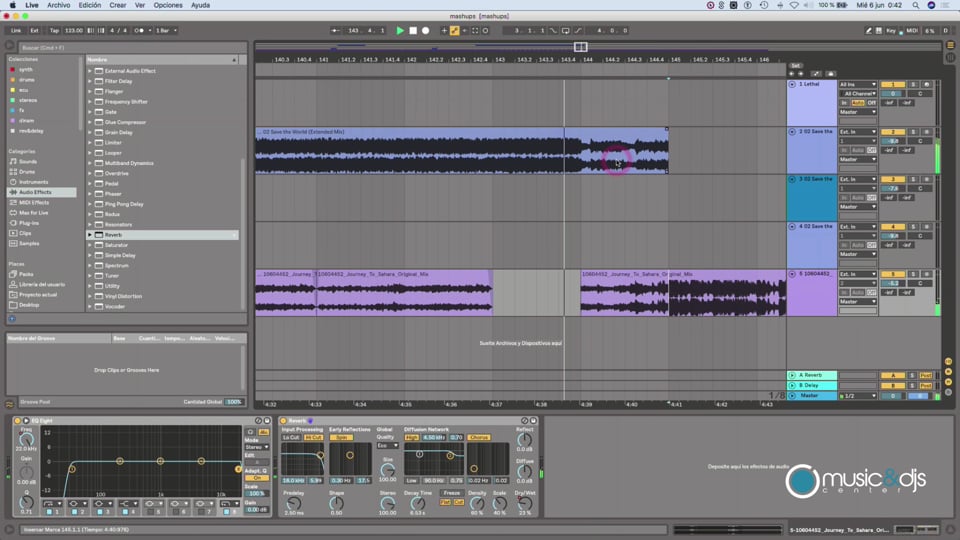This screenshot has width=960, height=540.
Task: Select the Plug-ins category in browser
Action: click(x=29, y=223)
